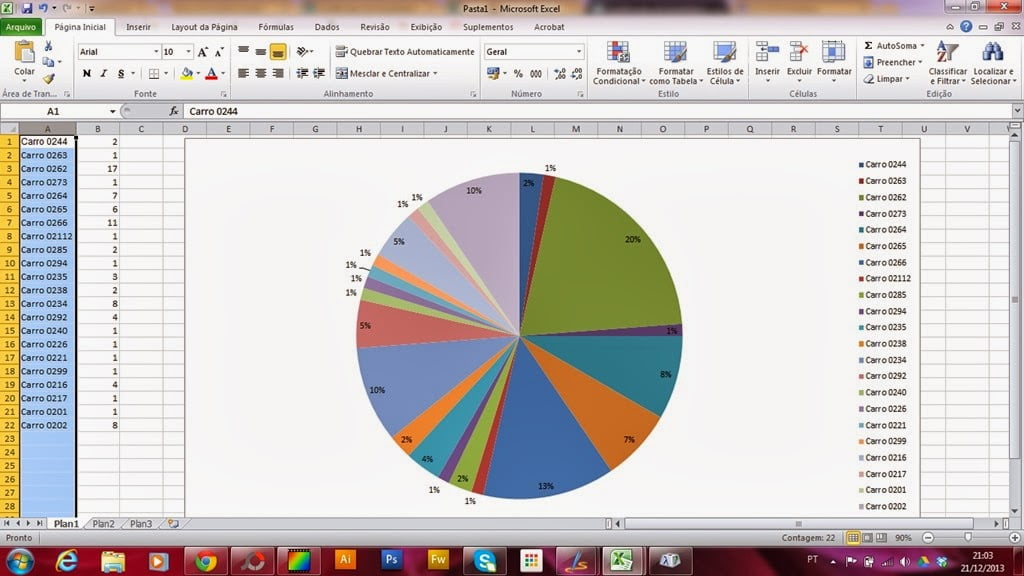Click the increase indent icon
The width and height of the screenshot is (1024, 576).
coord(319,73)
